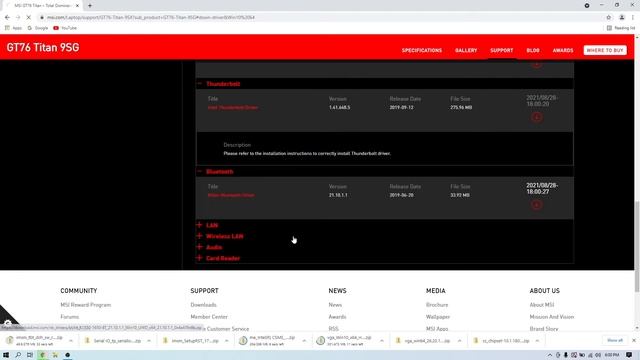Screen dimensions: 640x360
Task: Open the Wallpaper footer link
Action: point(438,317)
